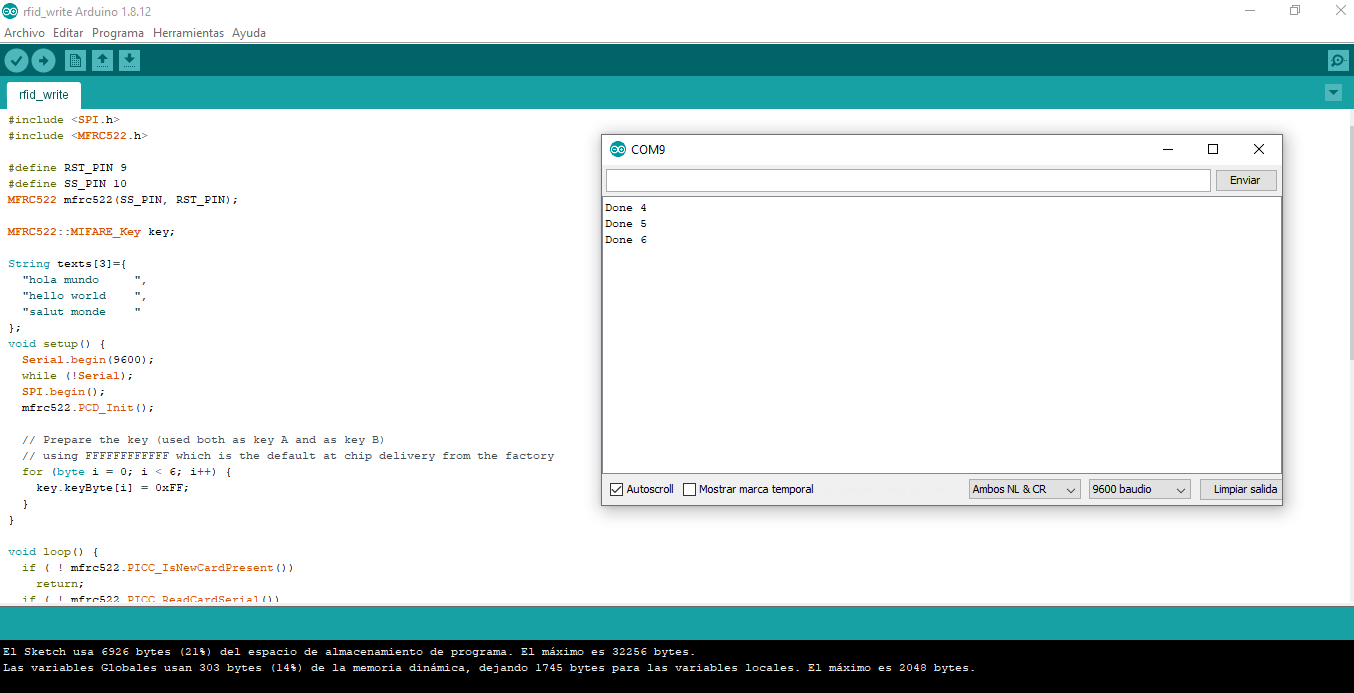Click the Limpiar salida button

tap(1241, 489)
